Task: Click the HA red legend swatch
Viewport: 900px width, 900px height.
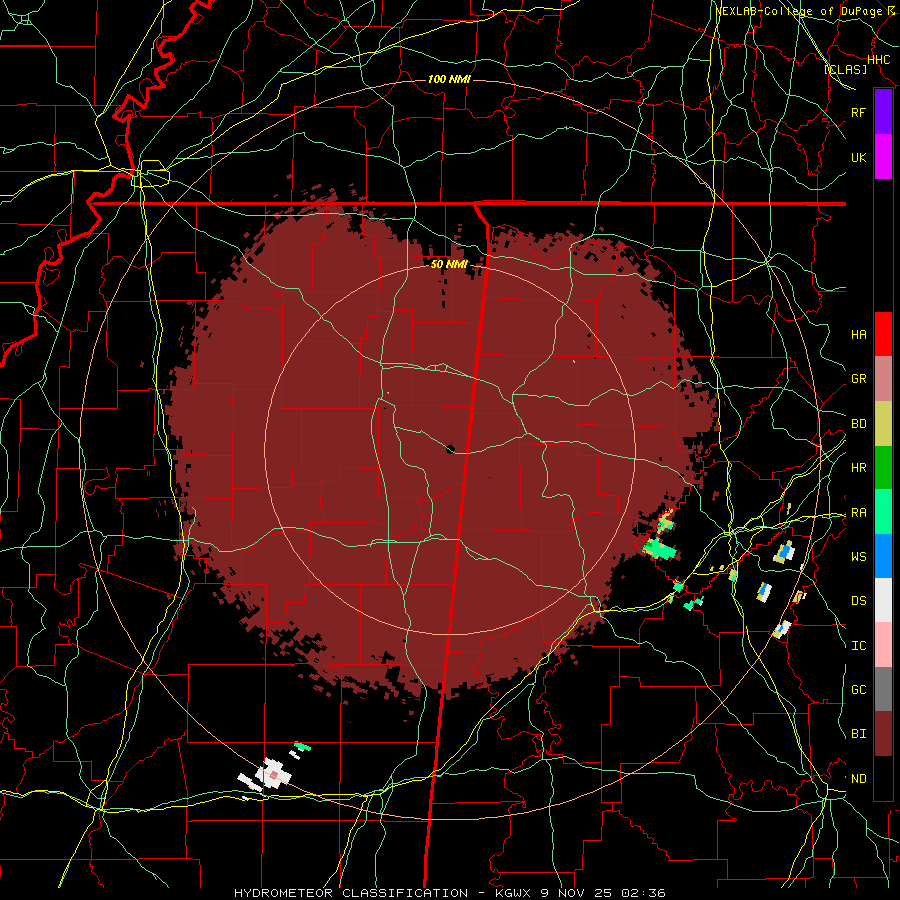Action: (883, 334)
